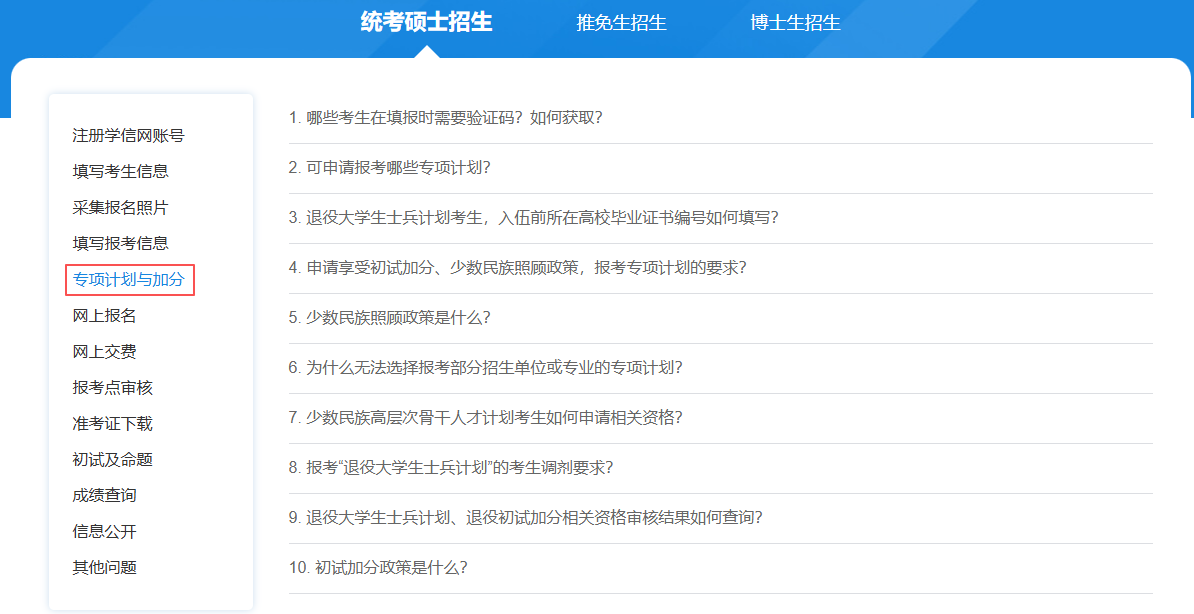
Task: Open question 5 少数民族照顾政策是什么
Action: pos(389,318)
